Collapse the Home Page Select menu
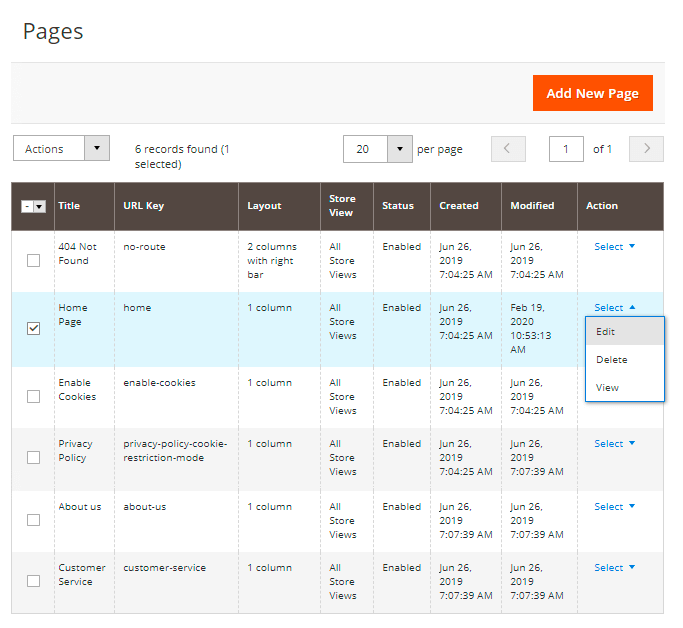 [x=614, y=308]
